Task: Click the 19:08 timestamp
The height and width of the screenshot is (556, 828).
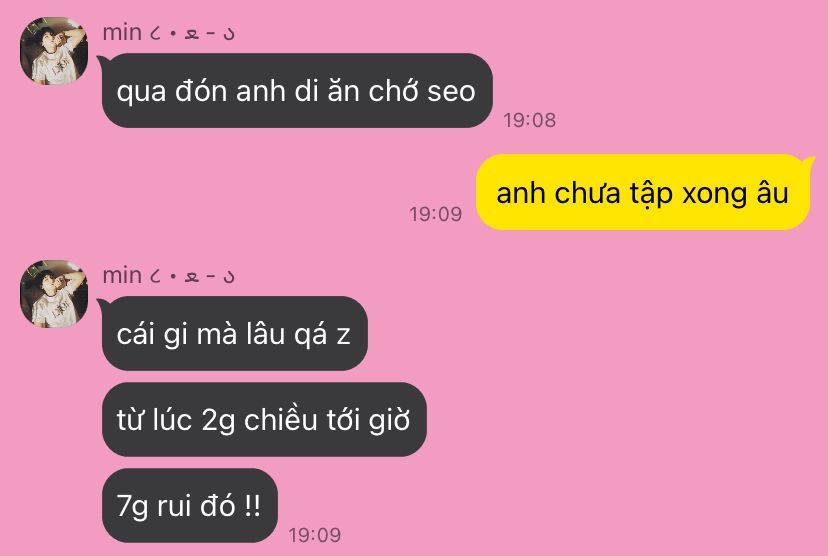Action: [529, 120]
